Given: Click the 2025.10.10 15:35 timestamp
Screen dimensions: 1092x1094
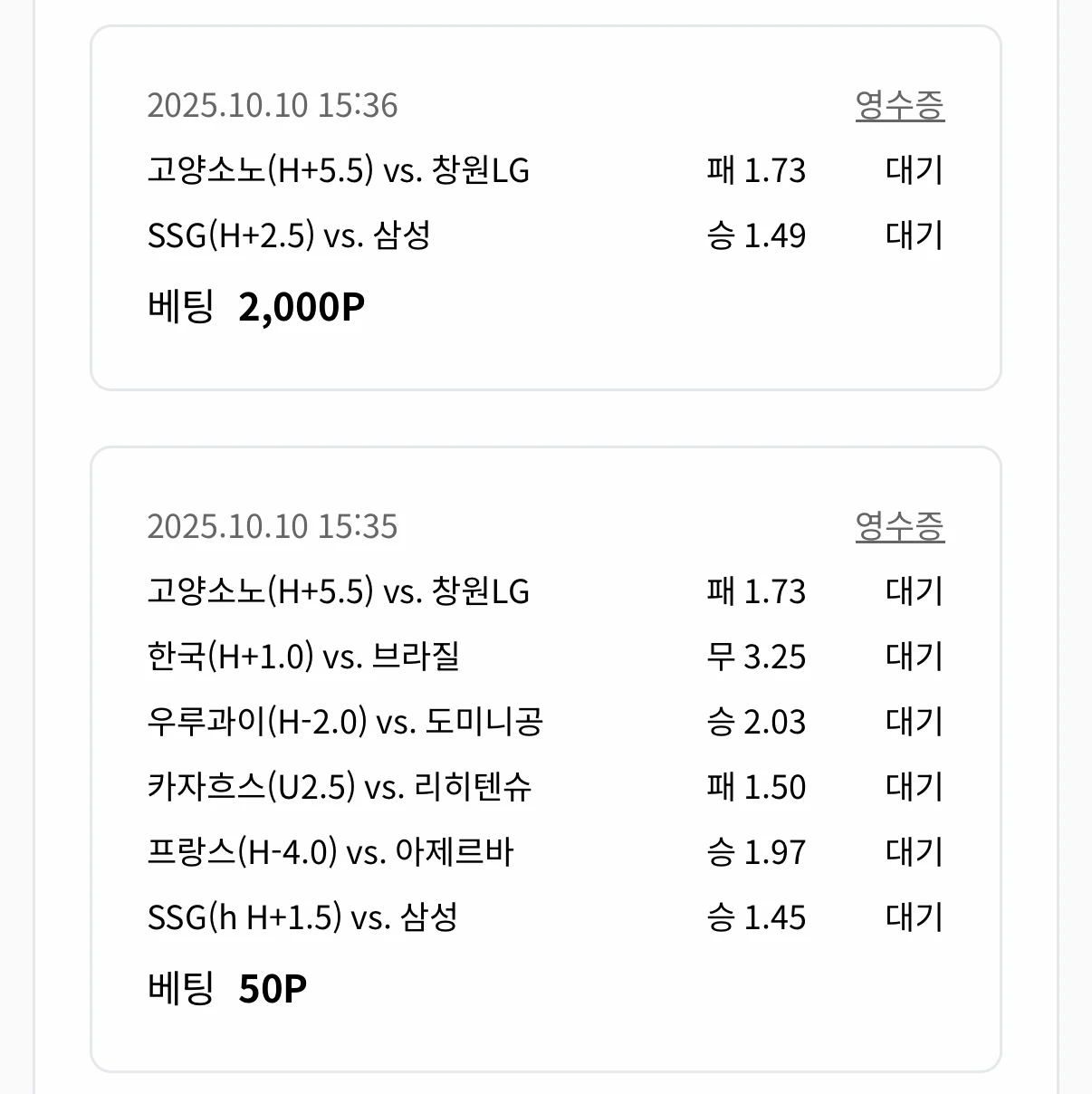Looking at the screenshot, I should (272, 526).
